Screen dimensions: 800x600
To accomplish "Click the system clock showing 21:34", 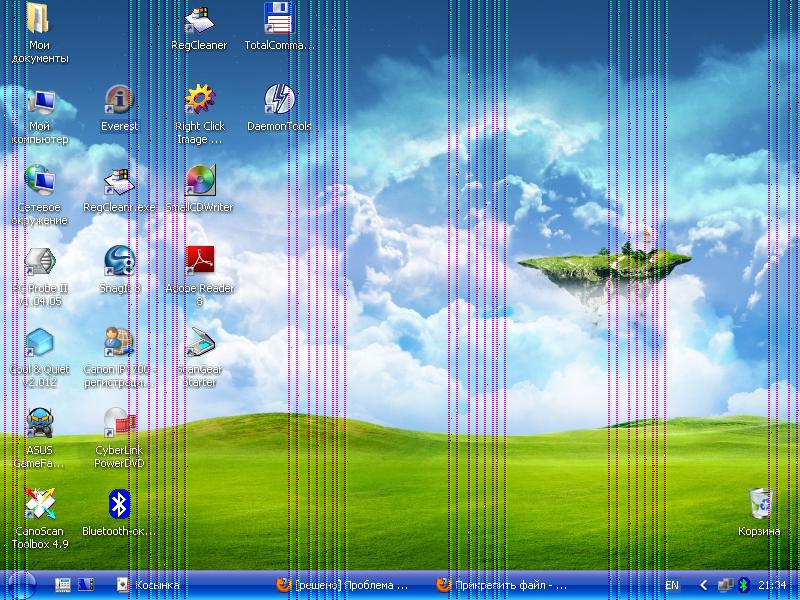I will click(x=772, y=585).
